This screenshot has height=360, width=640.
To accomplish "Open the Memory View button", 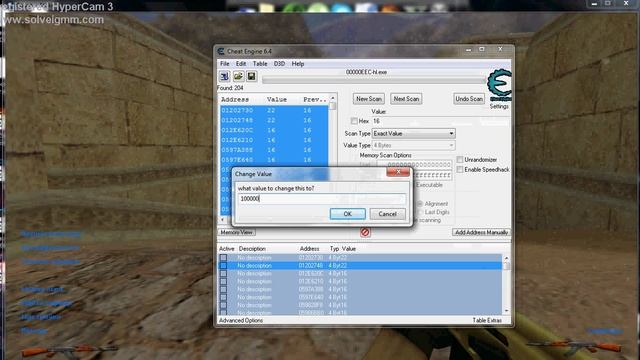I will coord(237,232).
